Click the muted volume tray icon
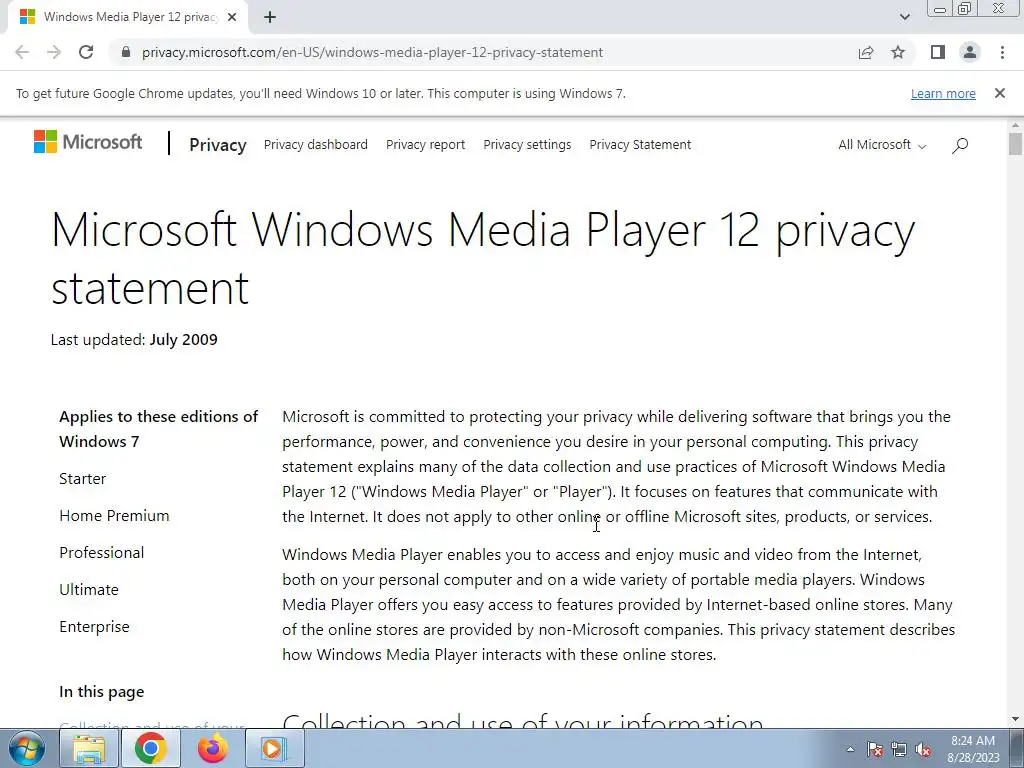 (x=923, y=749)
